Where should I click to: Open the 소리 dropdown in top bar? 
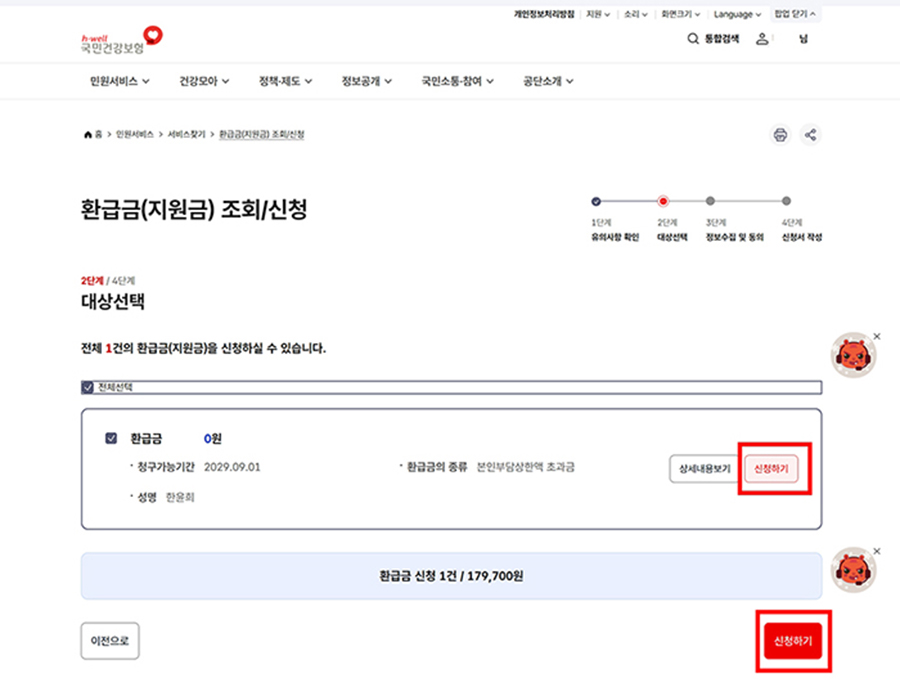click(x=635, y=14)
